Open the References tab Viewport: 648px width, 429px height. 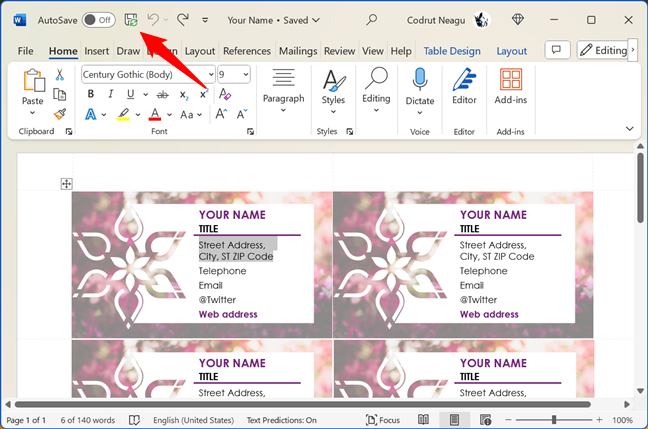[x=247, y=51]
